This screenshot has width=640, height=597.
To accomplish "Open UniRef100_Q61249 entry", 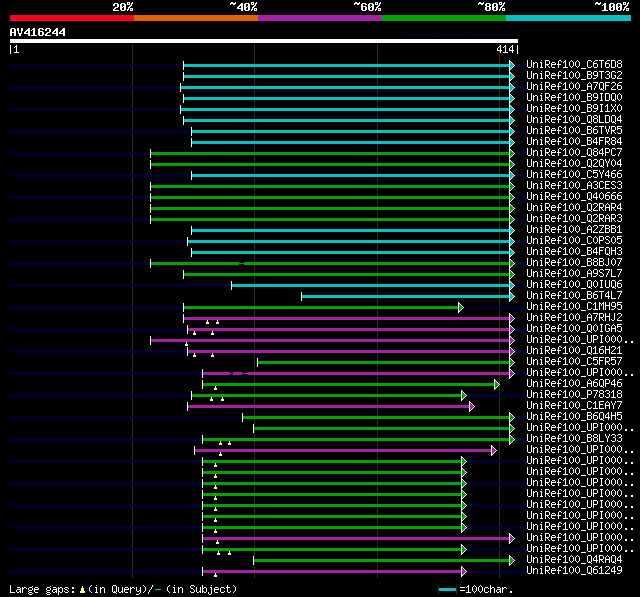I will click(574, 571).
